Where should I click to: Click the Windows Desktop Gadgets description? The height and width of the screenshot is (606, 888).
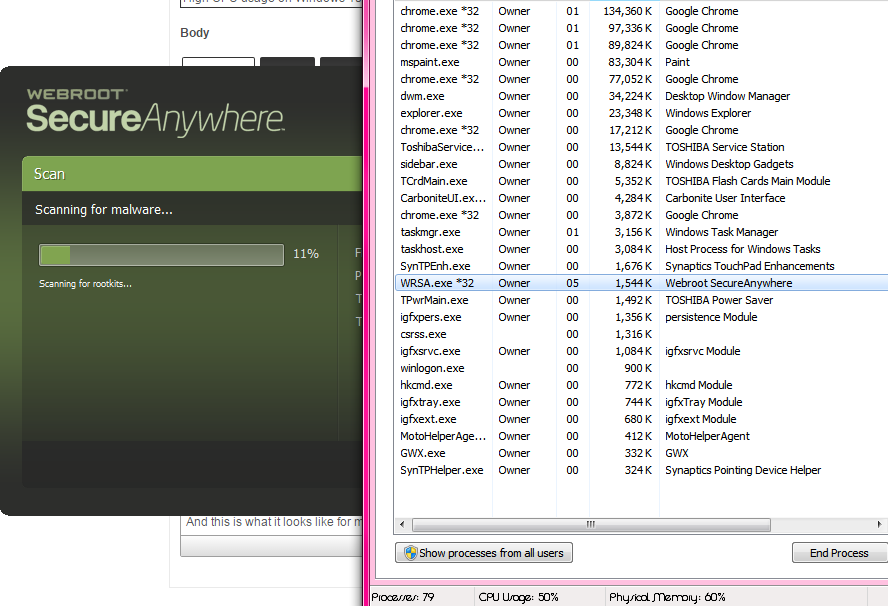729,164
